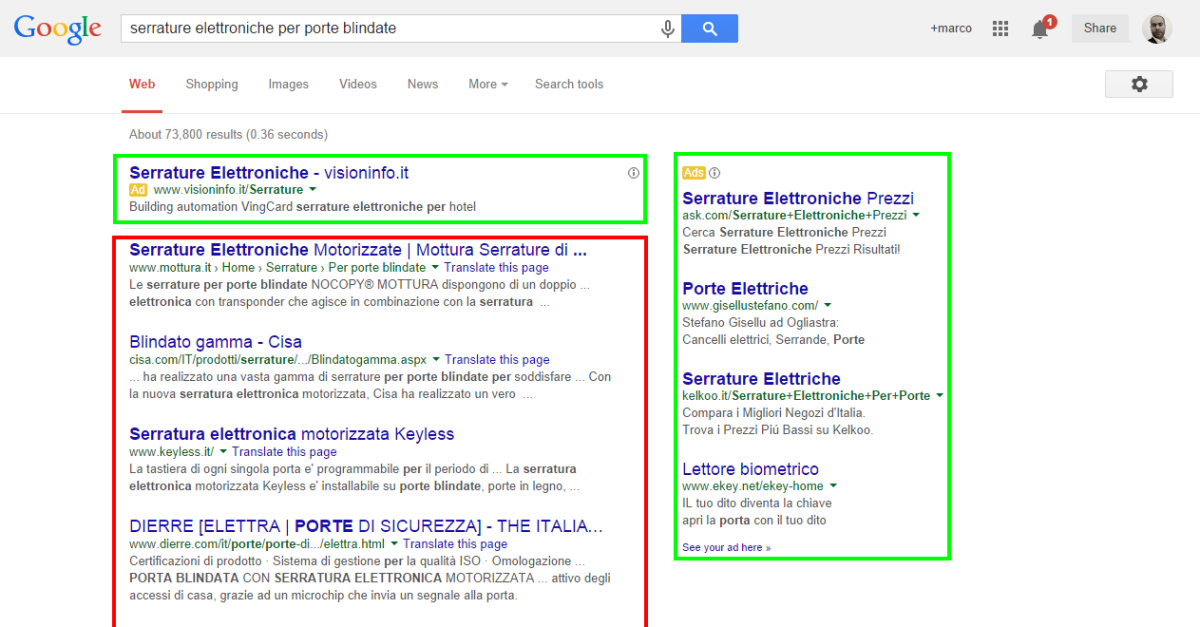Switch to the Videos tab

[358, 85]
